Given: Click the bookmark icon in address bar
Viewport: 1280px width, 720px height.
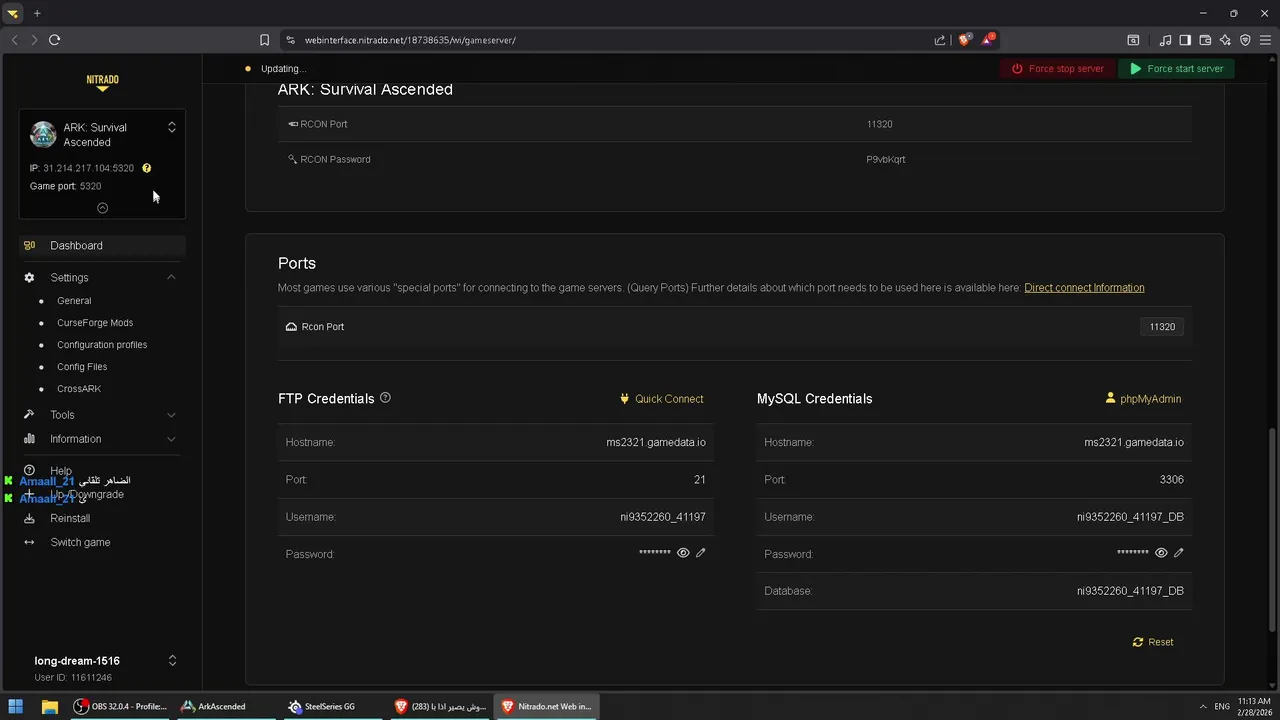Looking at the screenshot, I should [264, 40].
